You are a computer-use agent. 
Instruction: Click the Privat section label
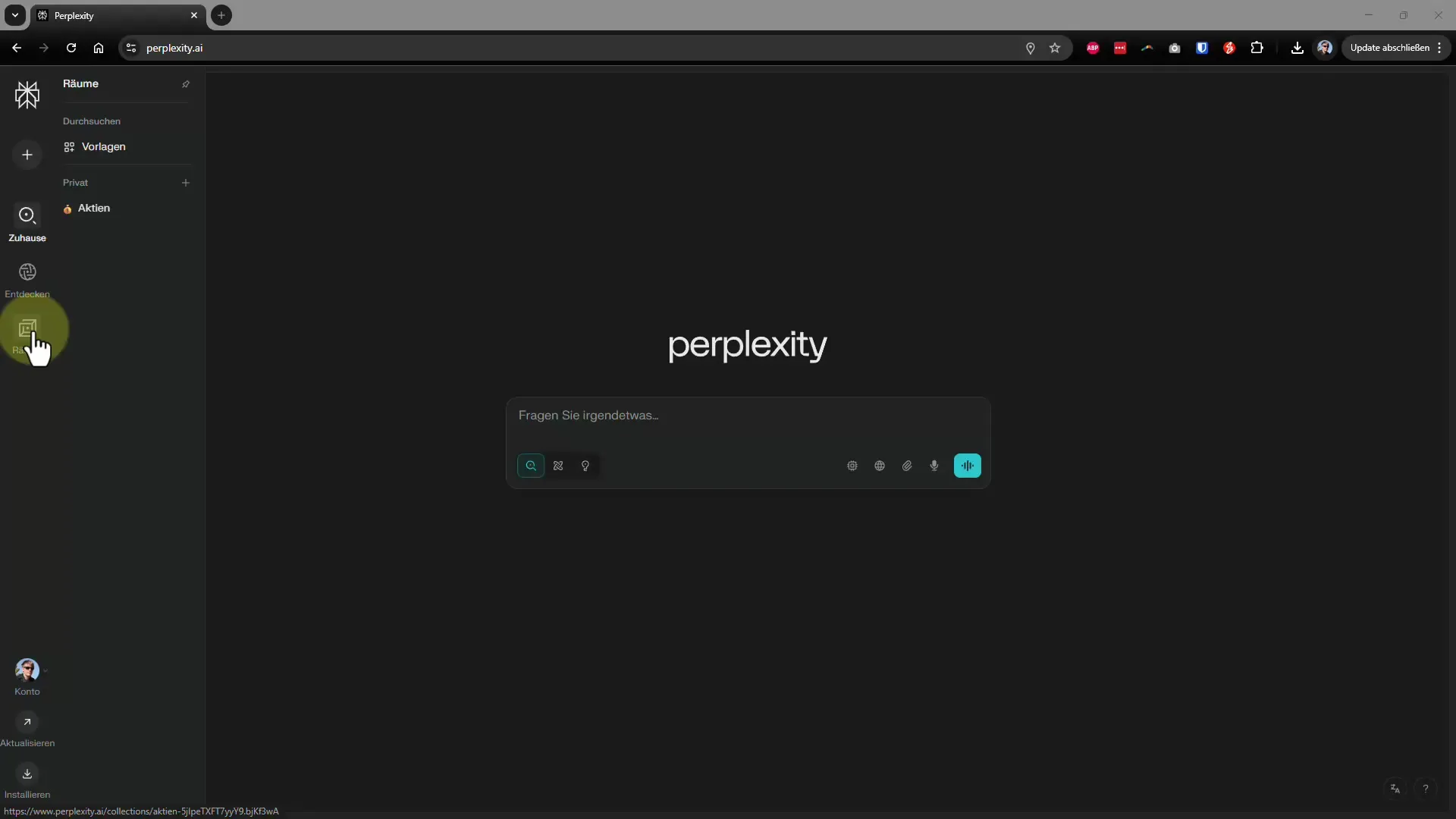tap(75, 183)
